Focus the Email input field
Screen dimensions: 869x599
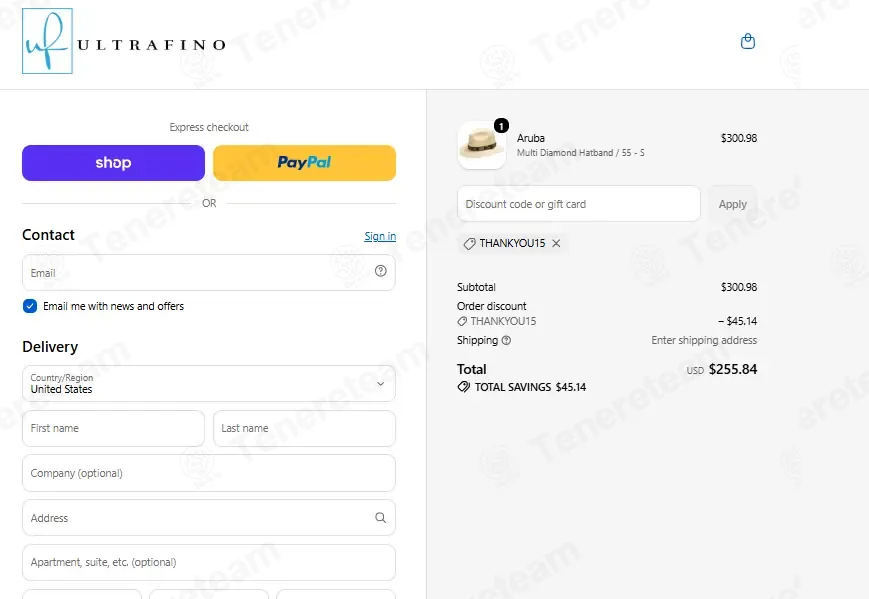point(209,273)
